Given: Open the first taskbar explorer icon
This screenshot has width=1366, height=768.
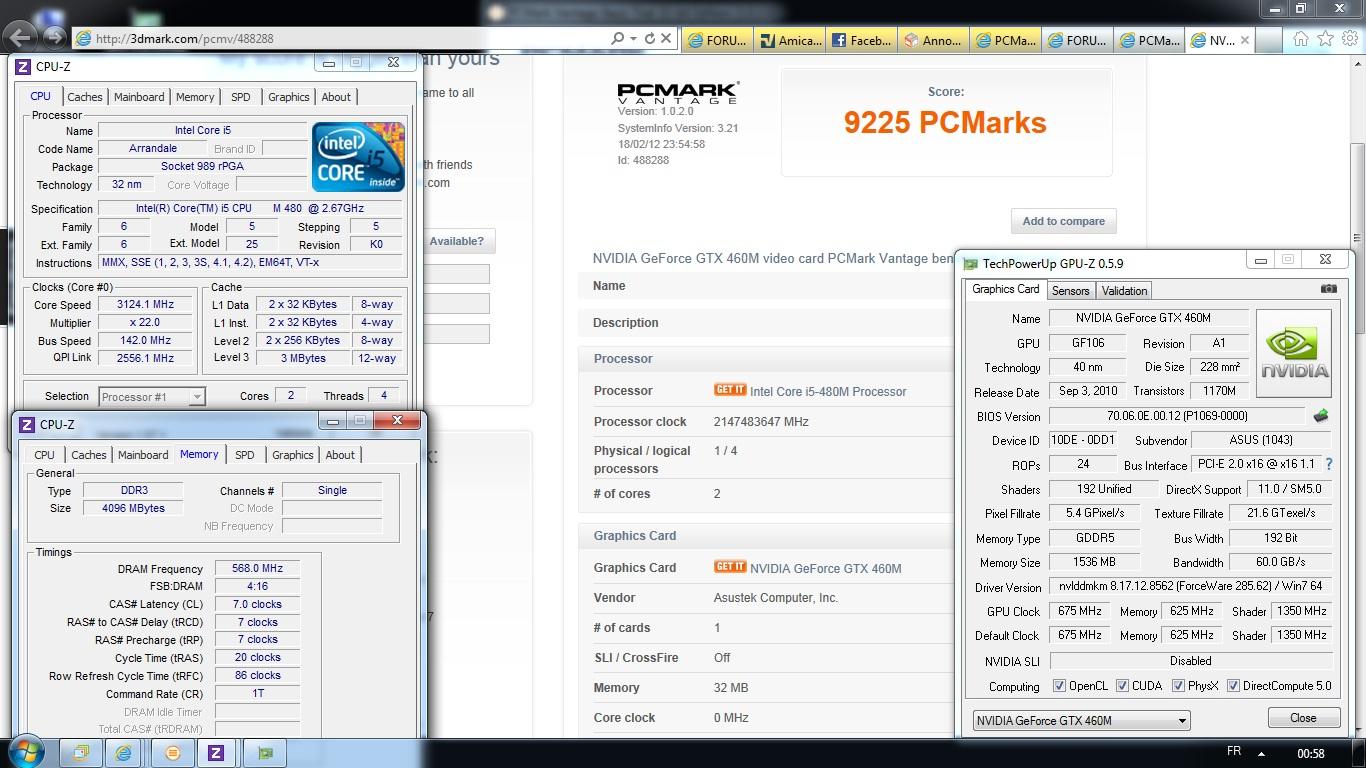Looking at the screenshot, I should (x=81, y=753).
